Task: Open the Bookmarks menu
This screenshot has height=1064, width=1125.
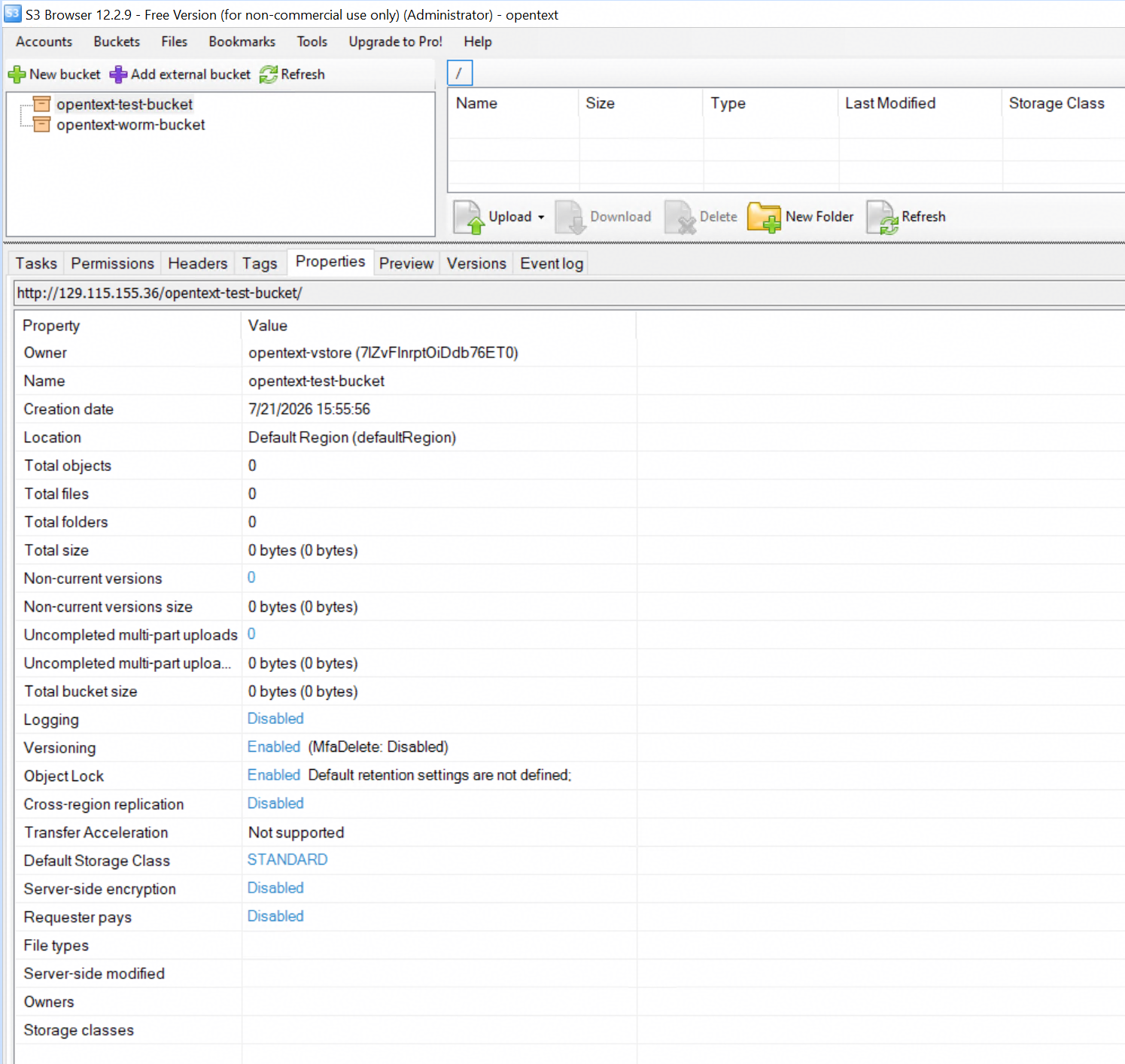Action: 242,41
